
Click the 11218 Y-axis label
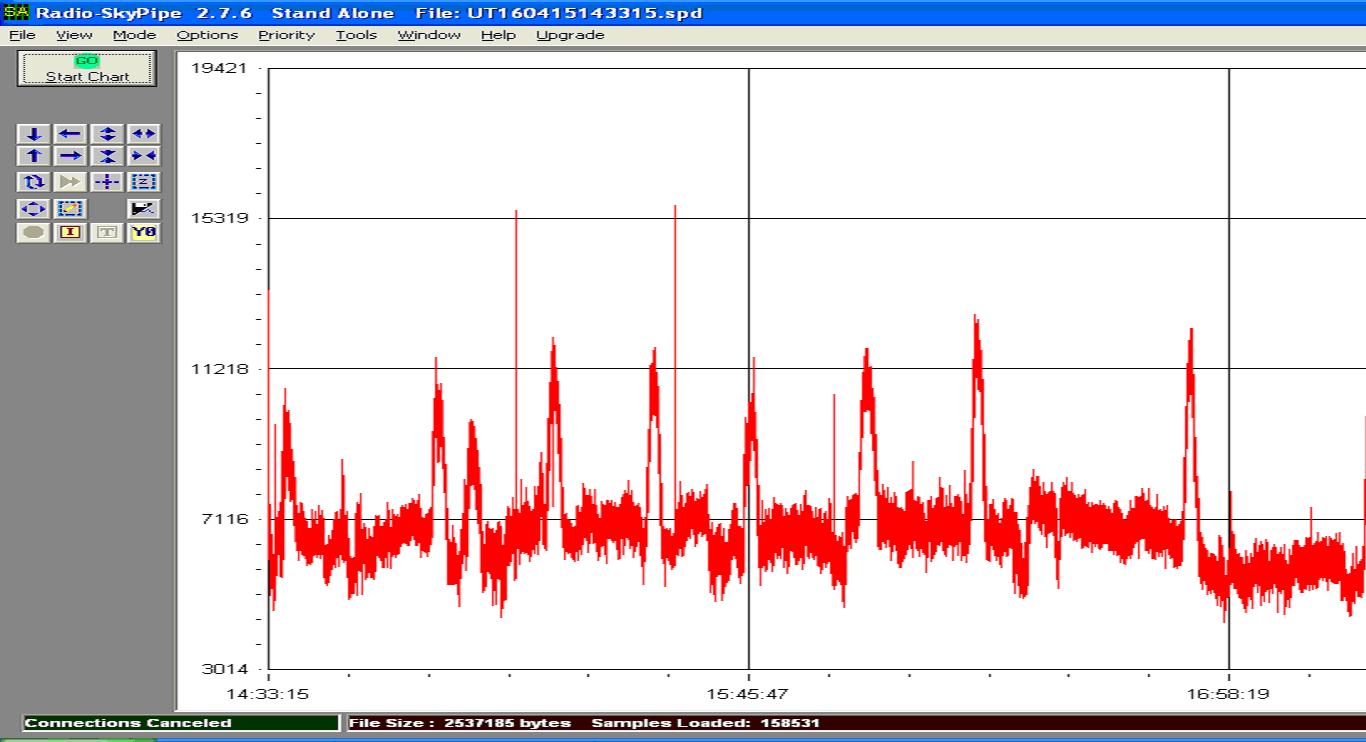pyautogui.click(x=220, y=369)
